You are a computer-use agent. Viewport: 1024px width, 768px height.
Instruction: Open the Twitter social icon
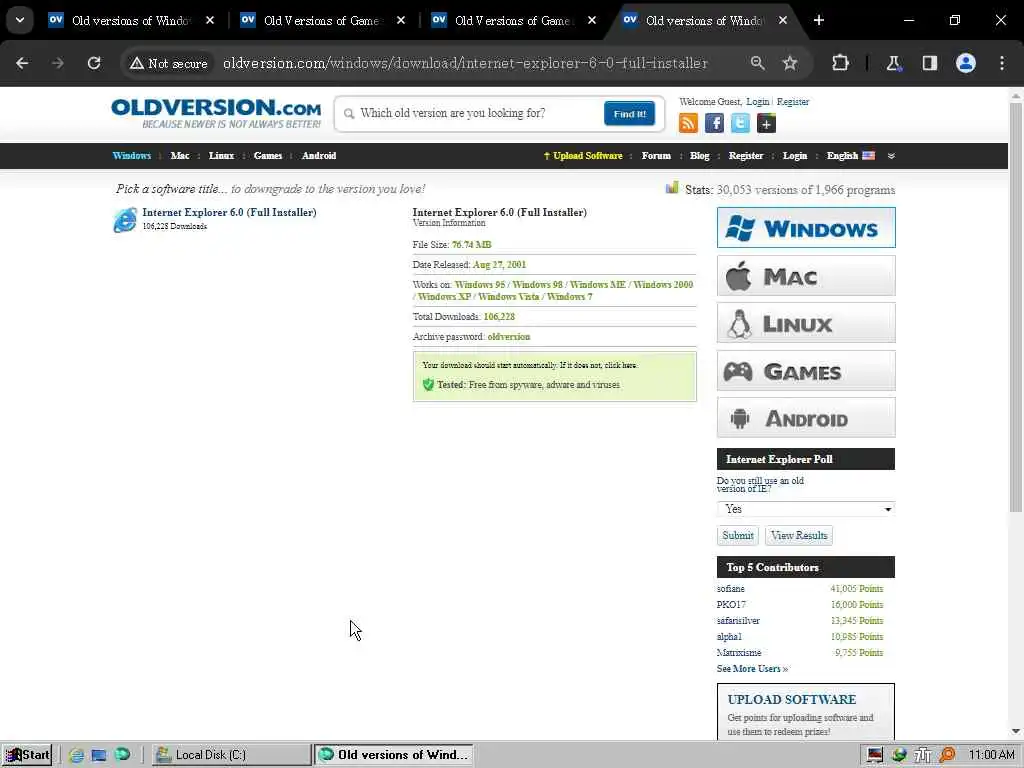[x=741, y=123]
